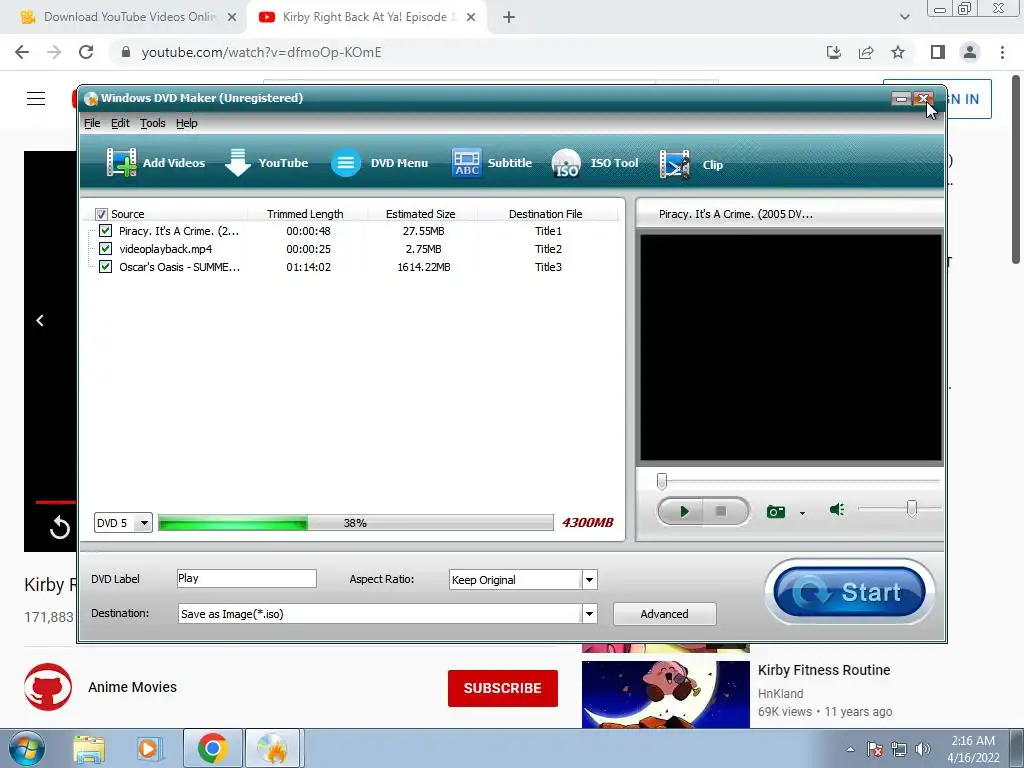Open the File menu
The image size is (1024, 768).
(92, 123)
